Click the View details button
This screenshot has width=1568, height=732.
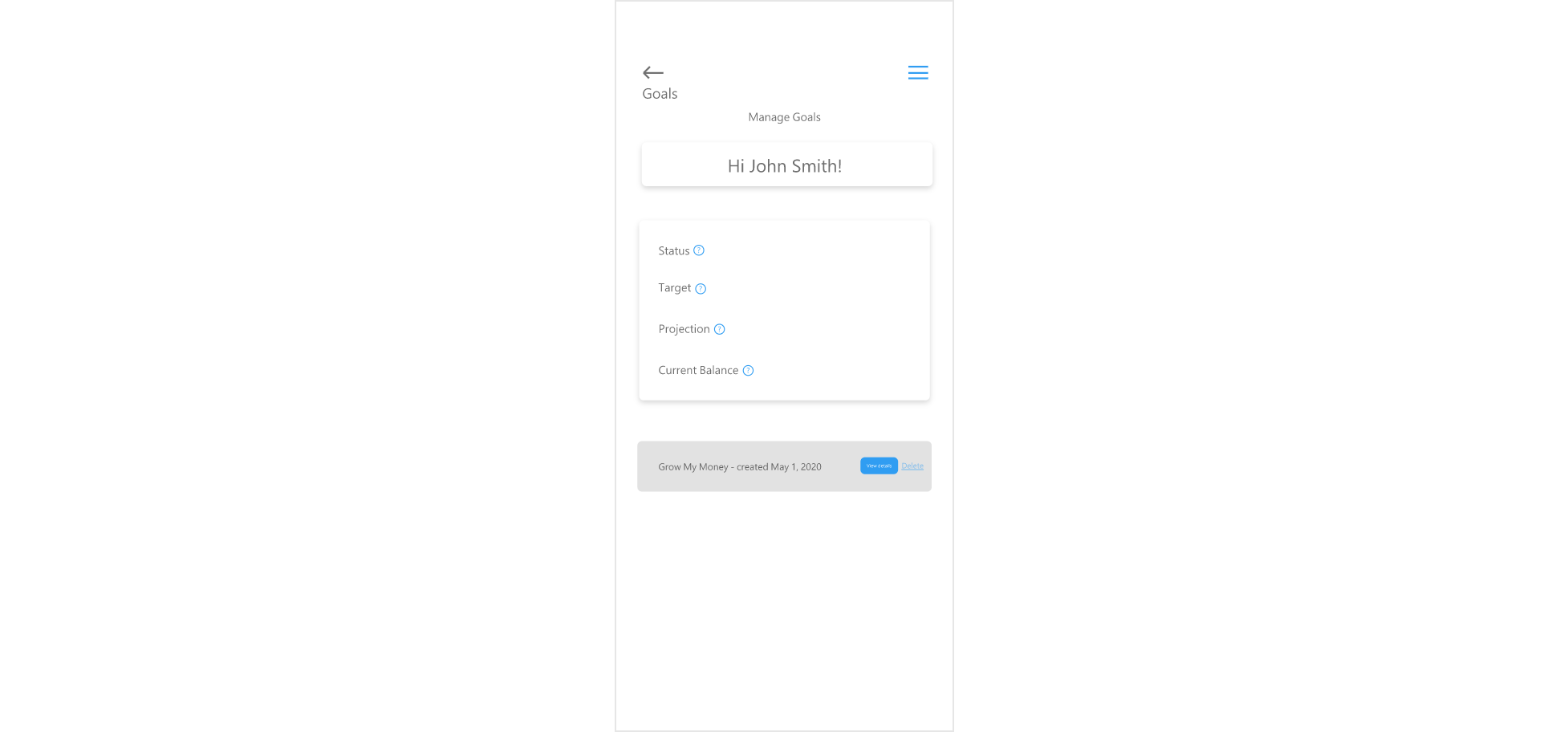click(879, 466)
